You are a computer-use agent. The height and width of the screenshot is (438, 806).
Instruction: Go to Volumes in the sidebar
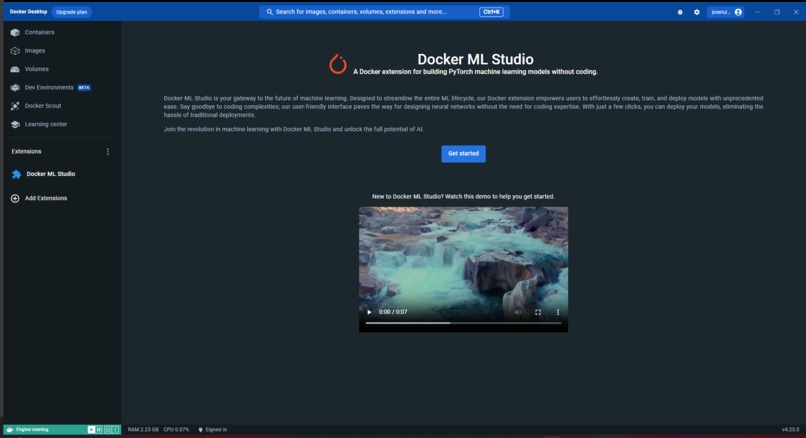(36, 69)
